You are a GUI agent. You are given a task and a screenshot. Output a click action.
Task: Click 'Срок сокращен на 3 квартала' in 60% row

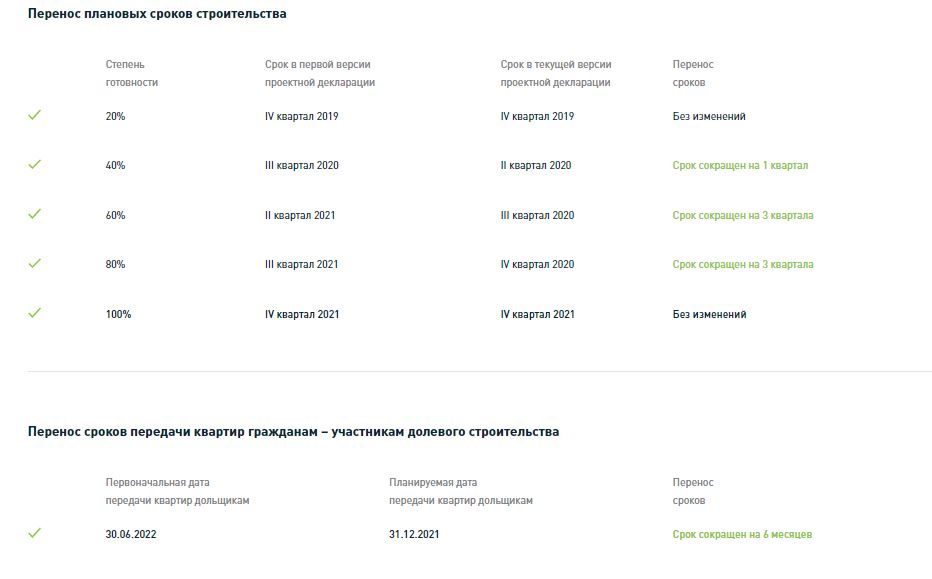click(x=743, y=215)
